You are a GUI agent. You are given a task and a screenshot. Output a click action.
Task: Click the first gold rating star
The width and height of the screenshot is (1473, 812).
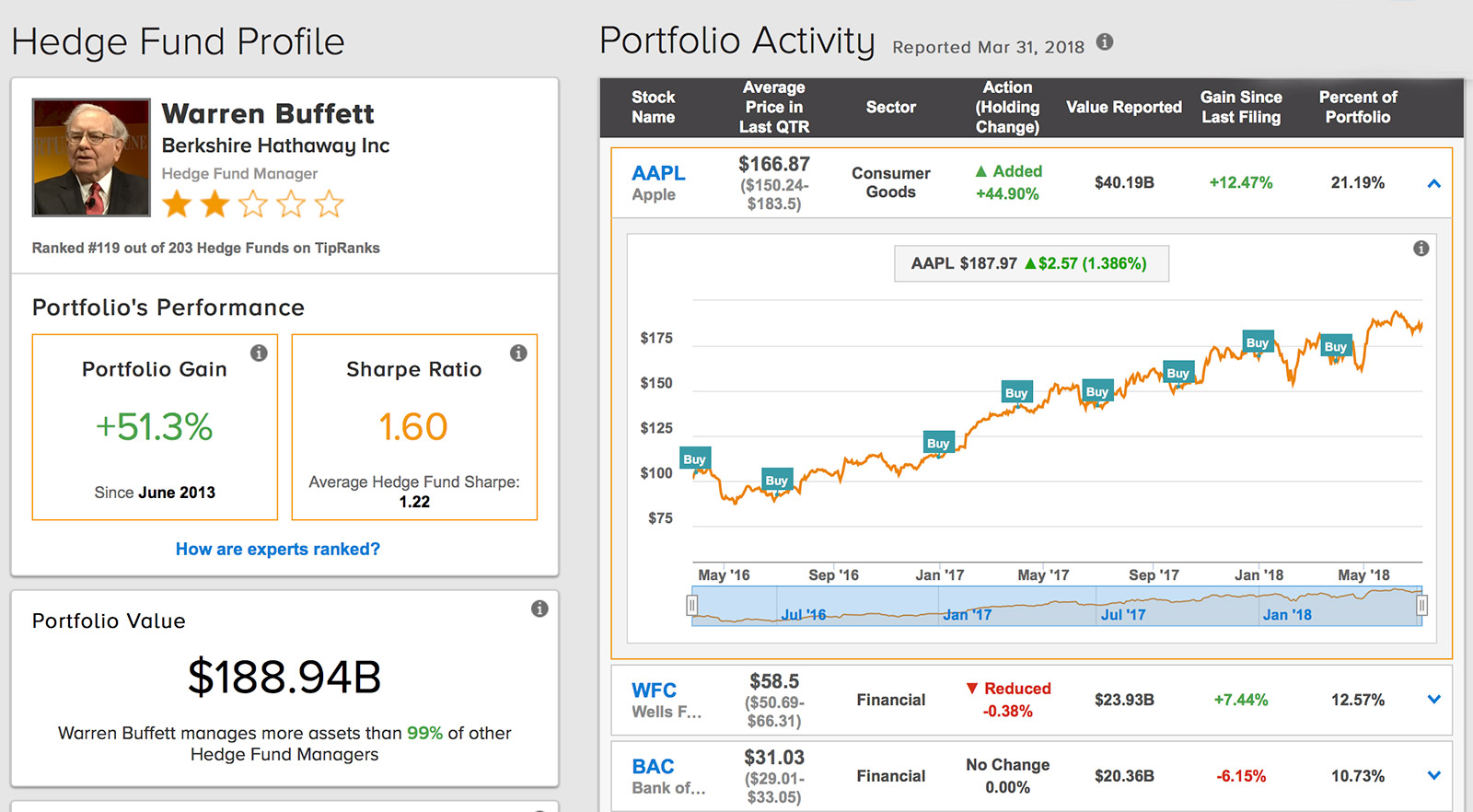pos(177,203)
